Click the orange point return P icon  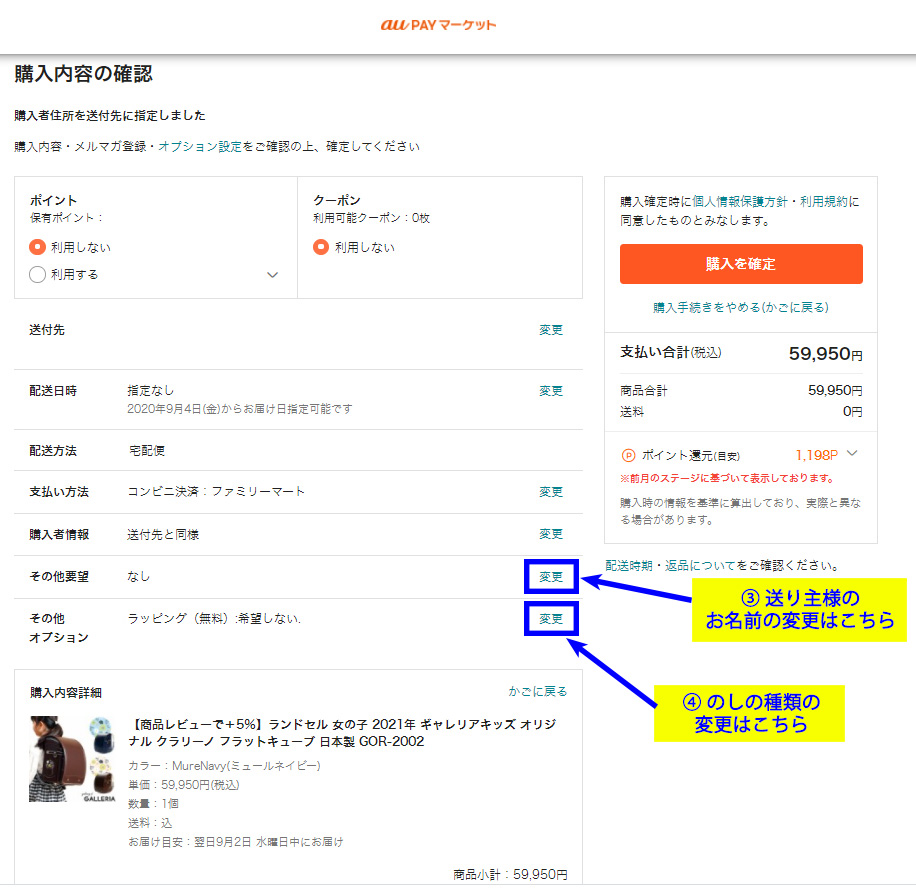pos(628,455)
